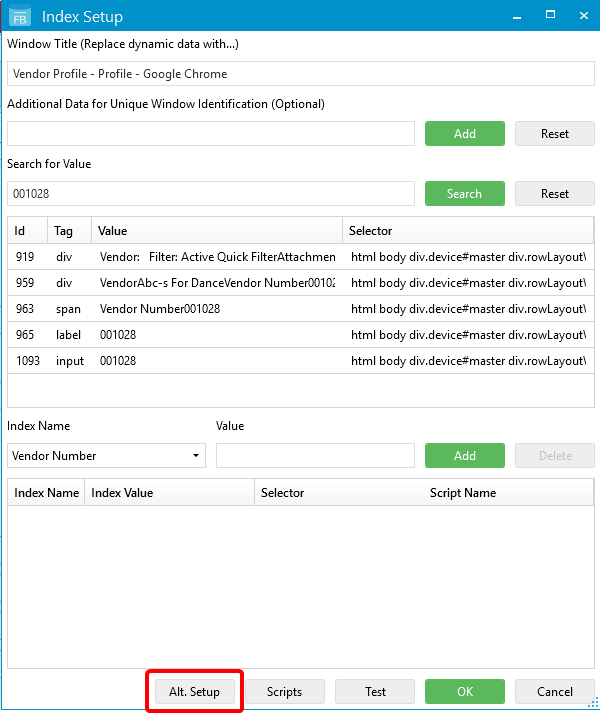Click the FB app icon in title bar

tap(19, 17)
